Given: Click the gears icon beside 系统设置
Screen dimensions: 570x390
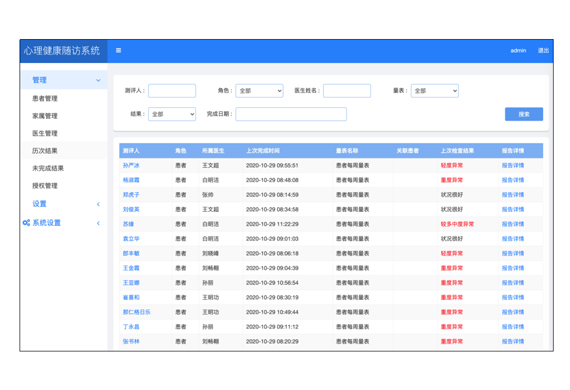Looking at the screenshot, I should (26, 223).
